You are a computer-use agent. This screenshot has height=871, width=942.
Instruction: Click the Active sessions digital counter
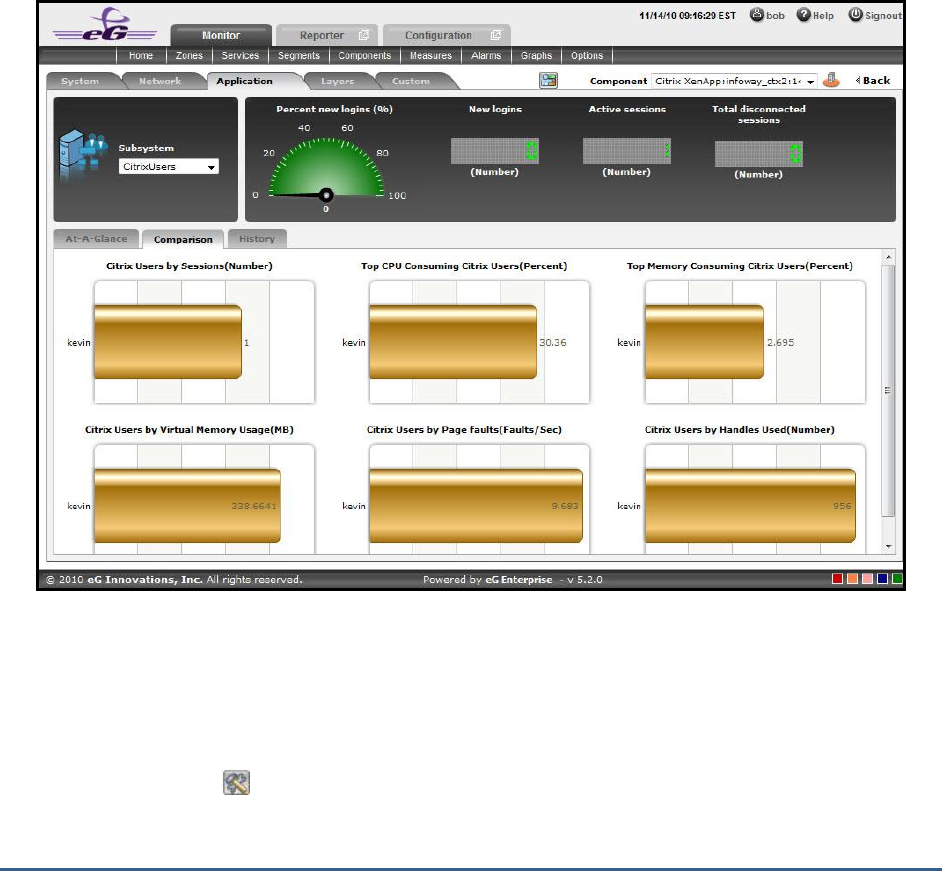pos(627,151)
